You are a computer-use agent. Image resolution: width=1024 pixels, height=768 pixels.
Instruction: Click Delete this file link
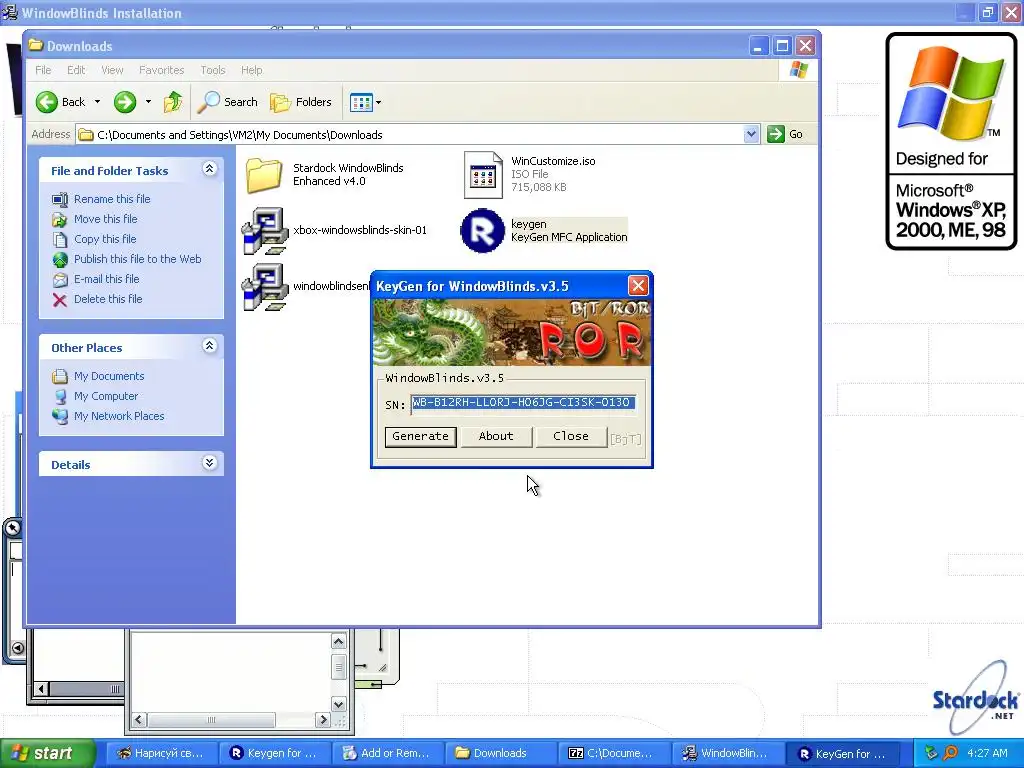108,299
